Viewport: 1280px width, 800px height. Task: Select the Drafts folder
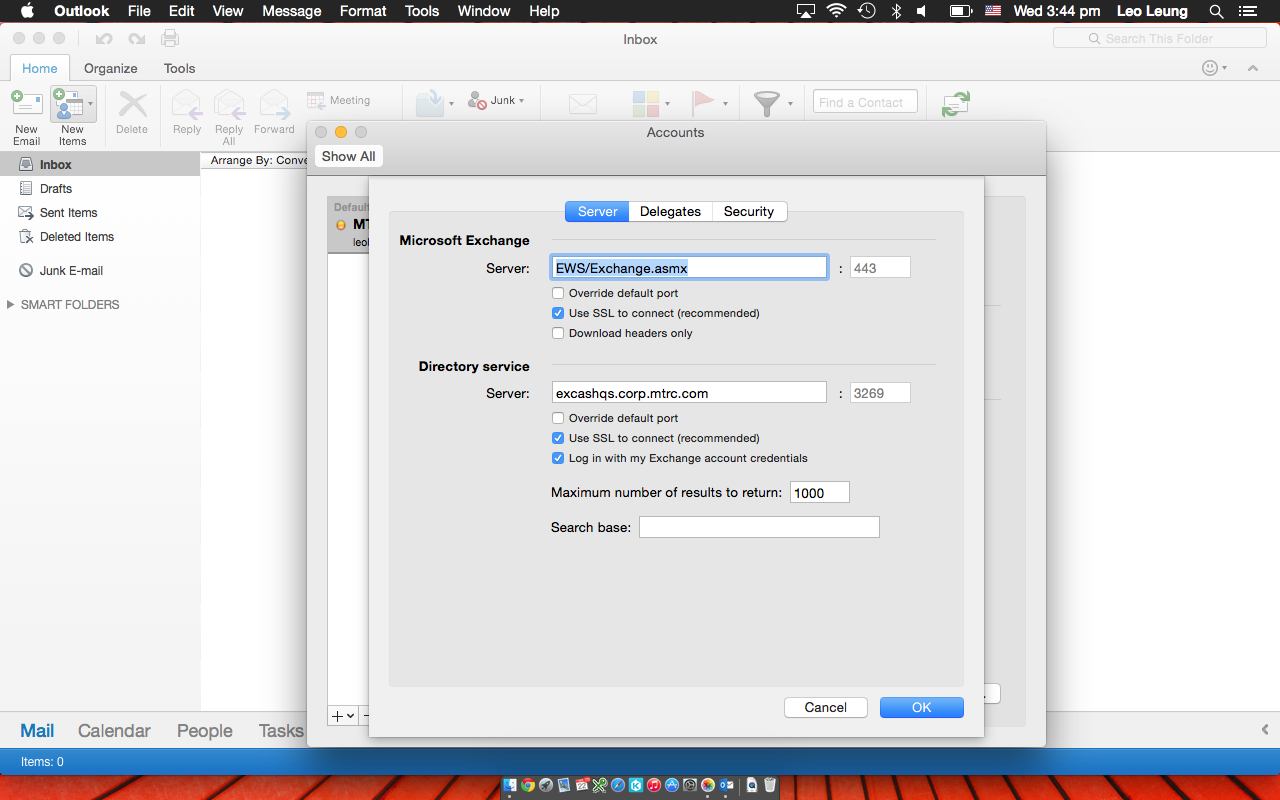(x=100, y=188)
